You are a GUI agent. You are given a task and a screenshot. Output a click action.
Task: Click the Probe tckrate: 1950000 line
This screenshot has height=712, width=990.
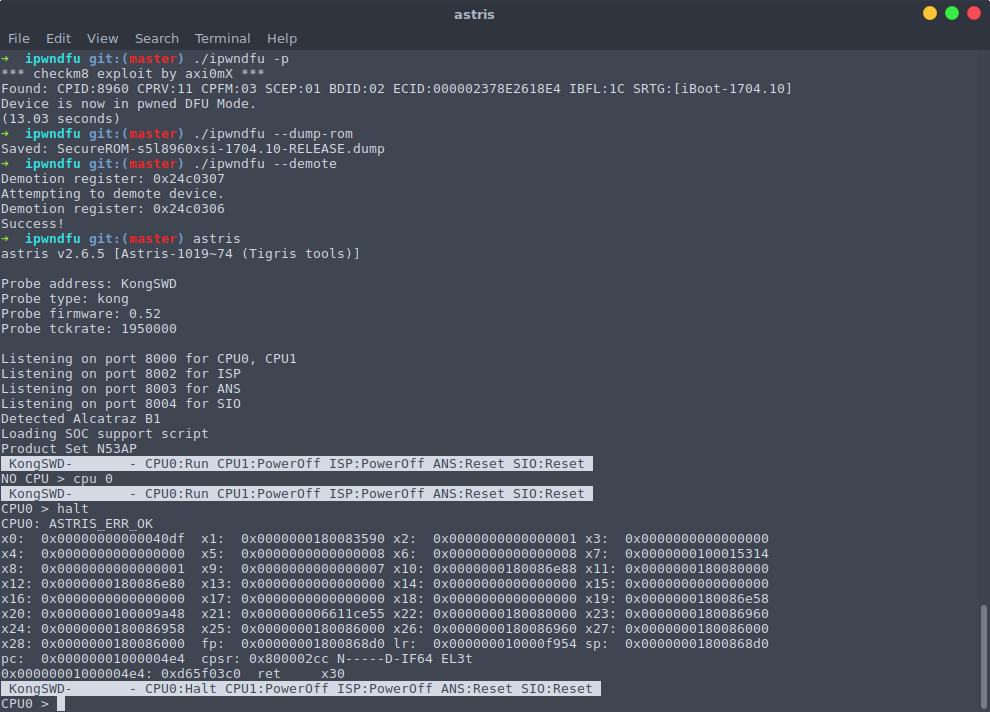coord(89,329)
